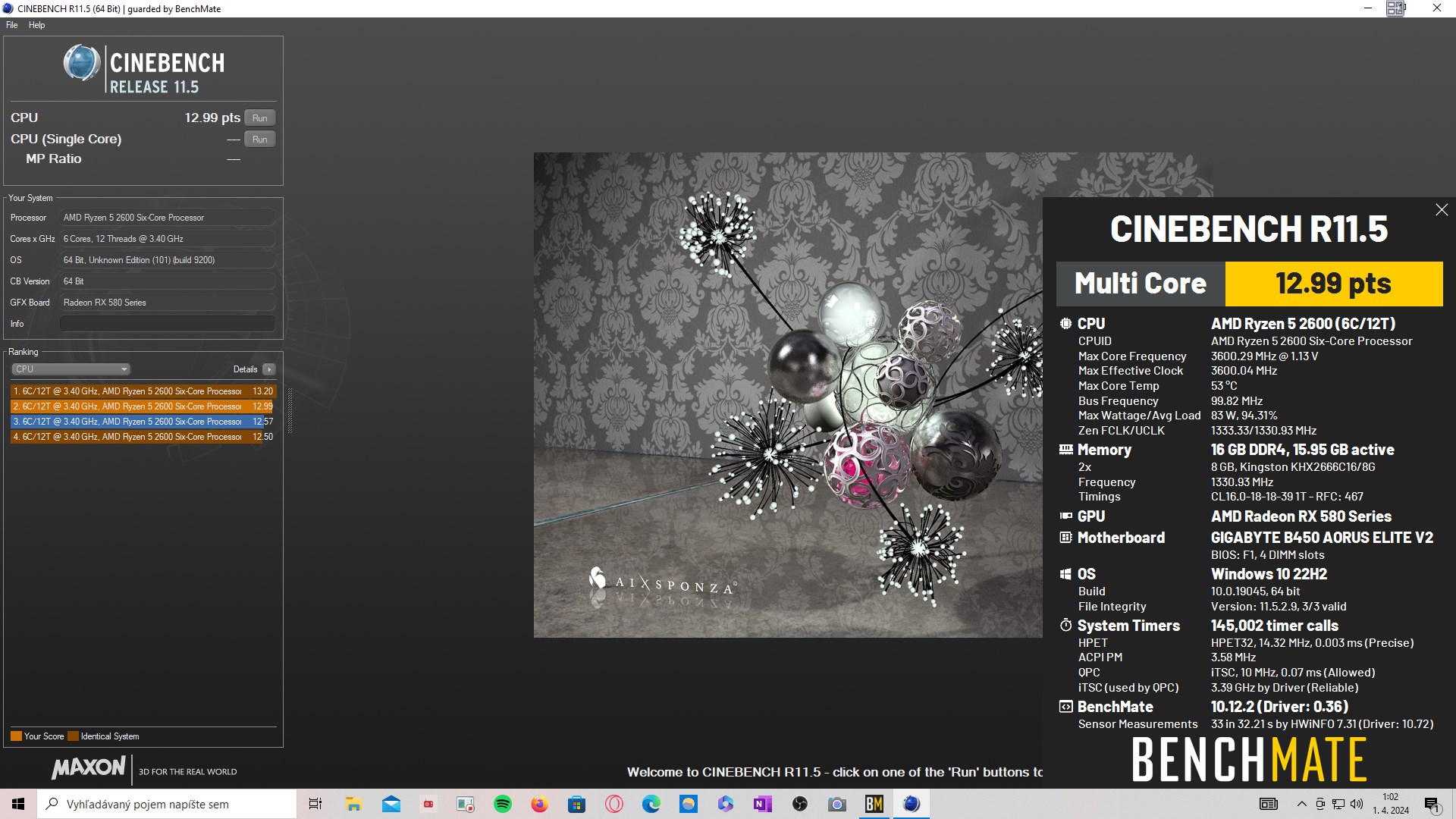1456x819 pixels.
Task: Expand ranking Details arrow button
Action: (269, 369)
